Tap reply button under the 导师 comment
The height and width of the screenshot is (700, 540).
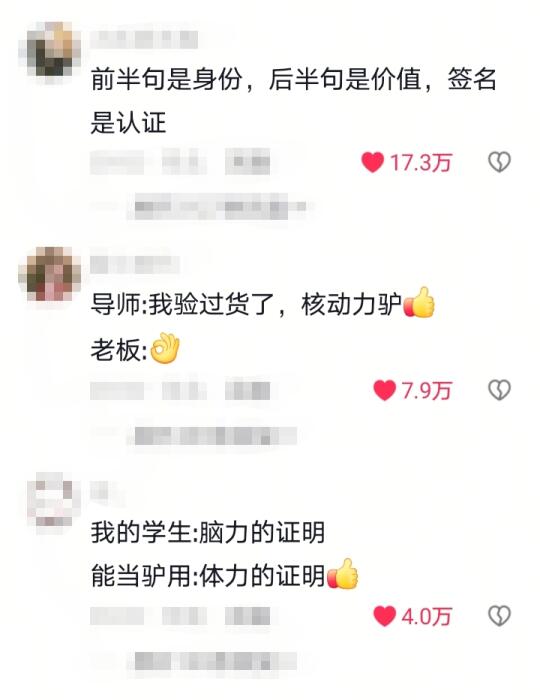[x=248, y=391]
